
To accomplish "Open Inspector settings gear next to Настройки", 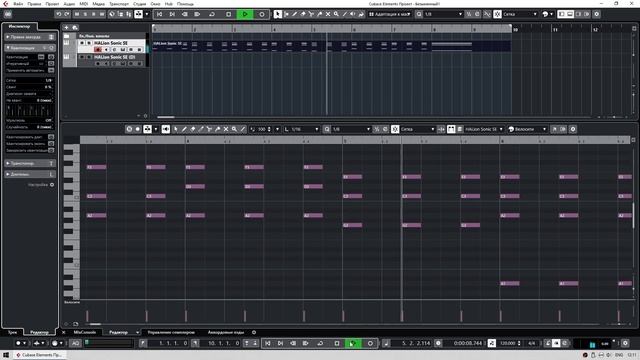I will [x=52, y=185].
